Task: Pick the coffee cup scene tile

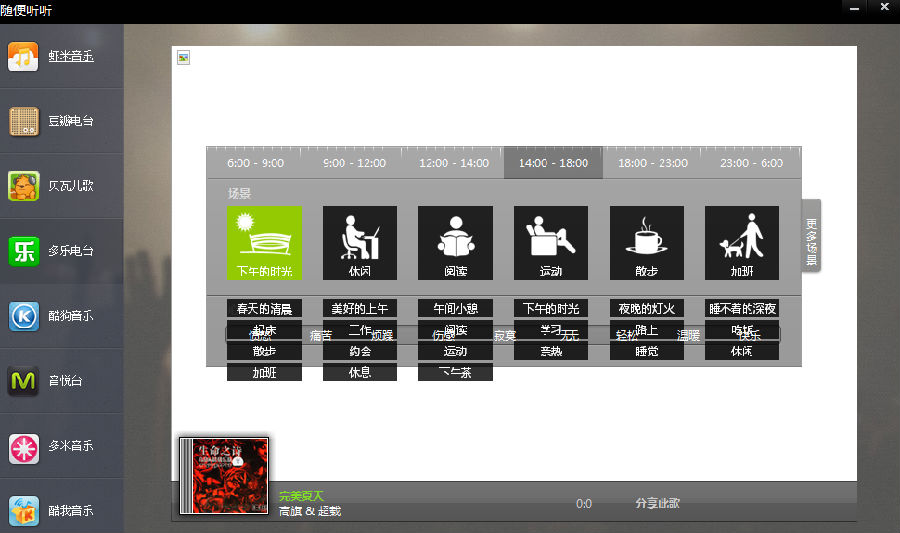Action: [647, 243]
